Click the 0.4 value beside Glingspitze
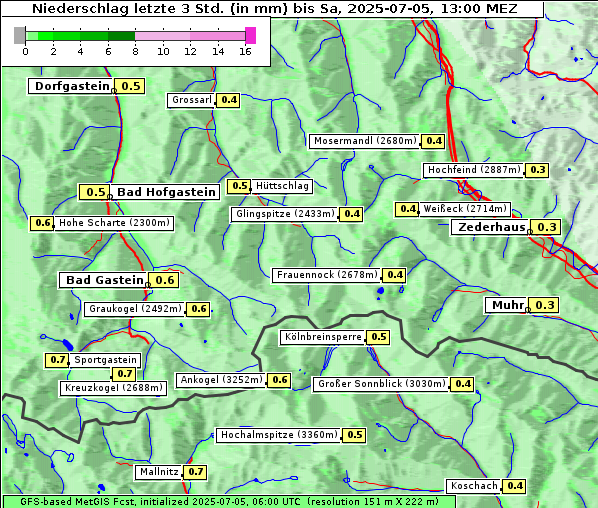The height and width of the screenshot is (508, 598). 351,214
